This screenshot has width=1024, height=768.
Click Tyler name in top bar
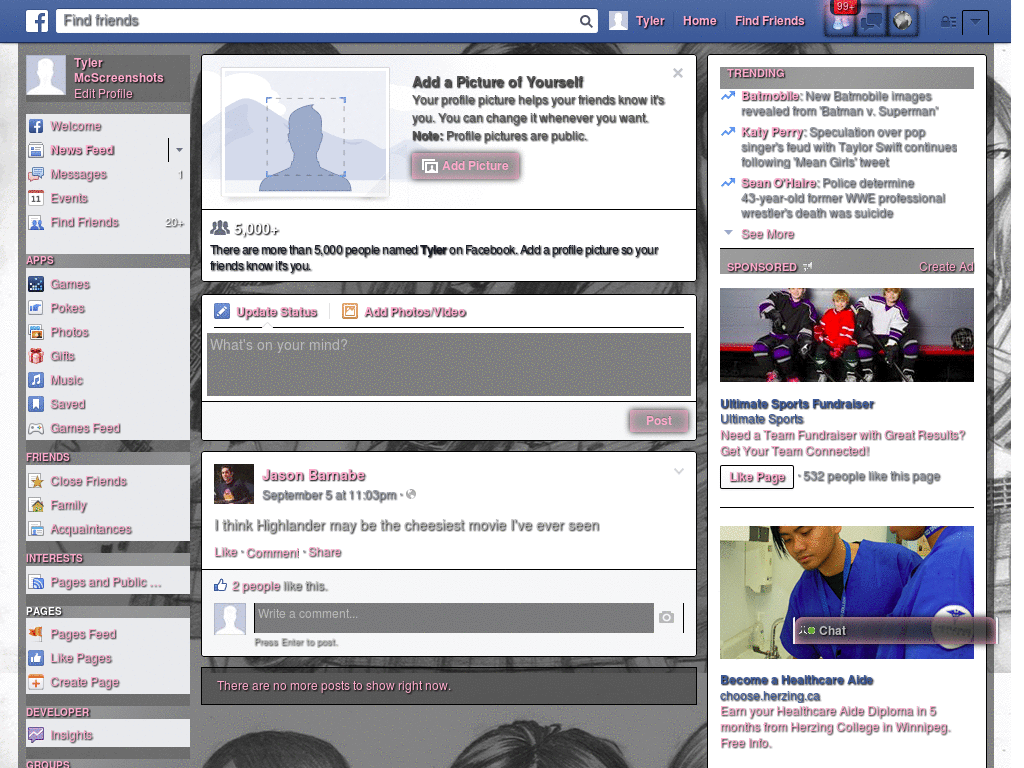(650, 21)
